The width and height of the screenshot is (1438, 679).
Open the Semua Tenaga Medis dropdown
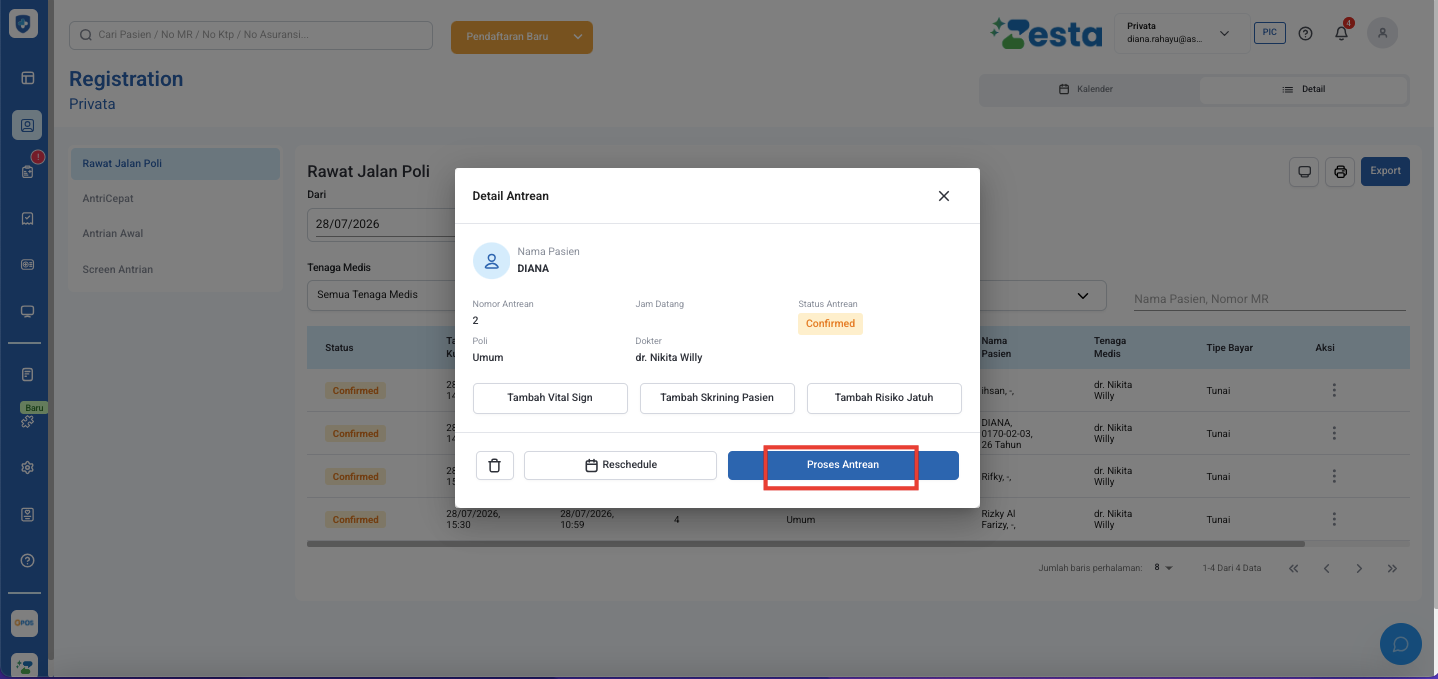[x=381, y=295]
